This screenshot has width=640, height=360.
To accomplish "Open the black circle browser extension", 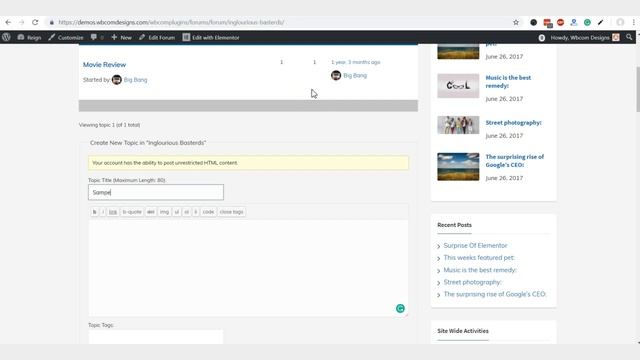I will click(x=533, y=22).
